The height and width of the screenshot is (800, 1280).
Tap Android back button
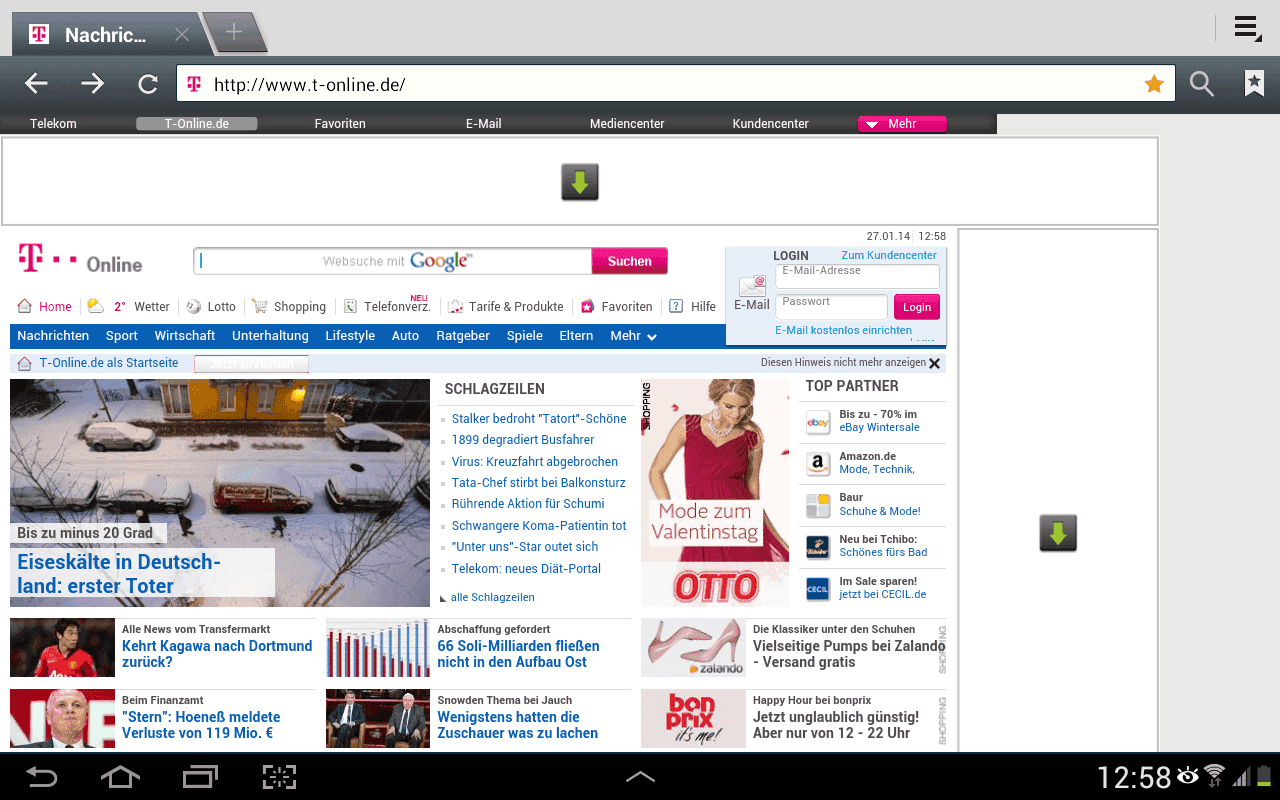[41, 776]
